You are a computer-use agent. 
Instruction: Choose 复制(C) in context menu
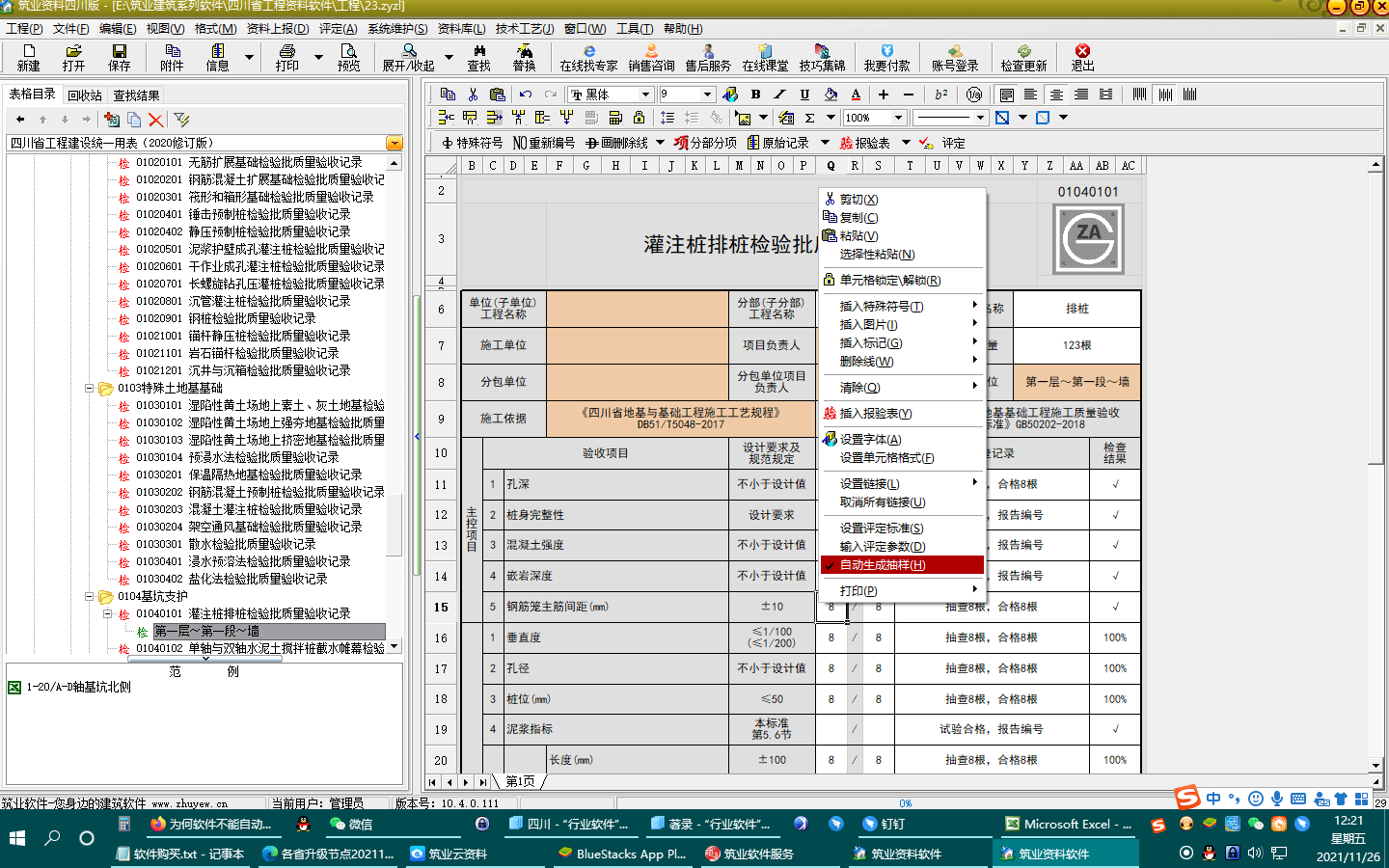tap(903, 218)
